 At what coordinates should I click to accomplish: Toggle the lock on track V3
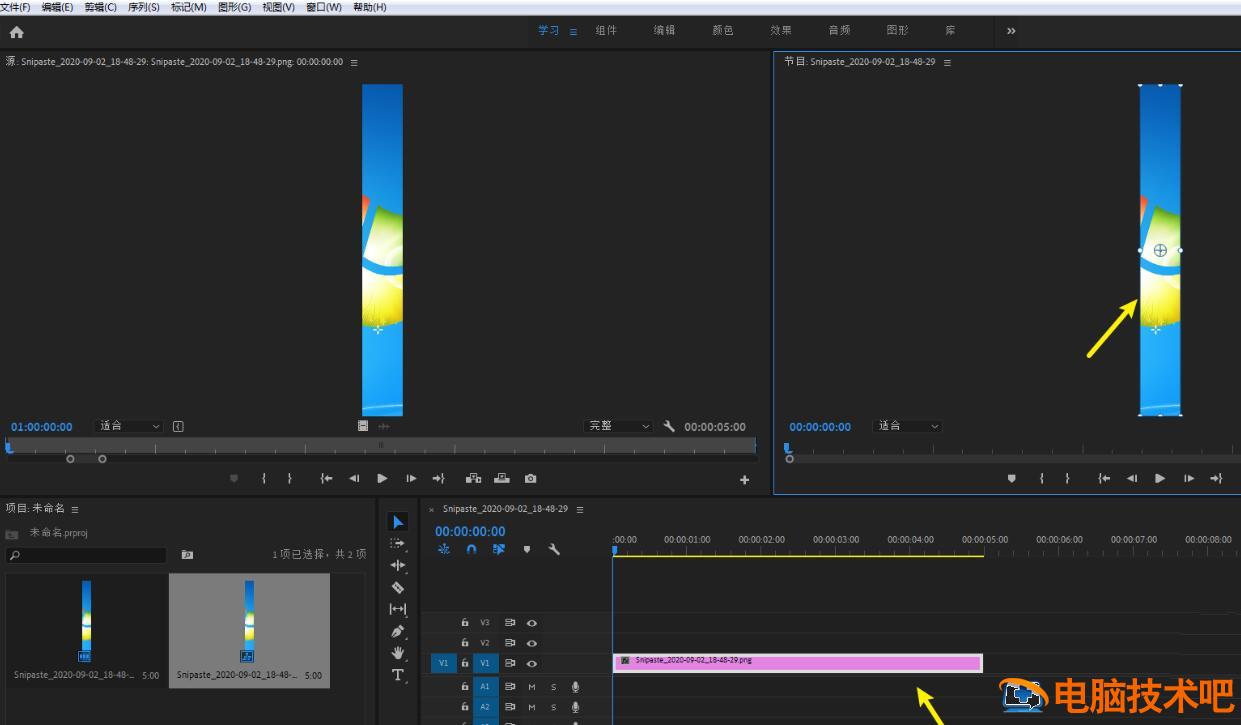[464, 623]
